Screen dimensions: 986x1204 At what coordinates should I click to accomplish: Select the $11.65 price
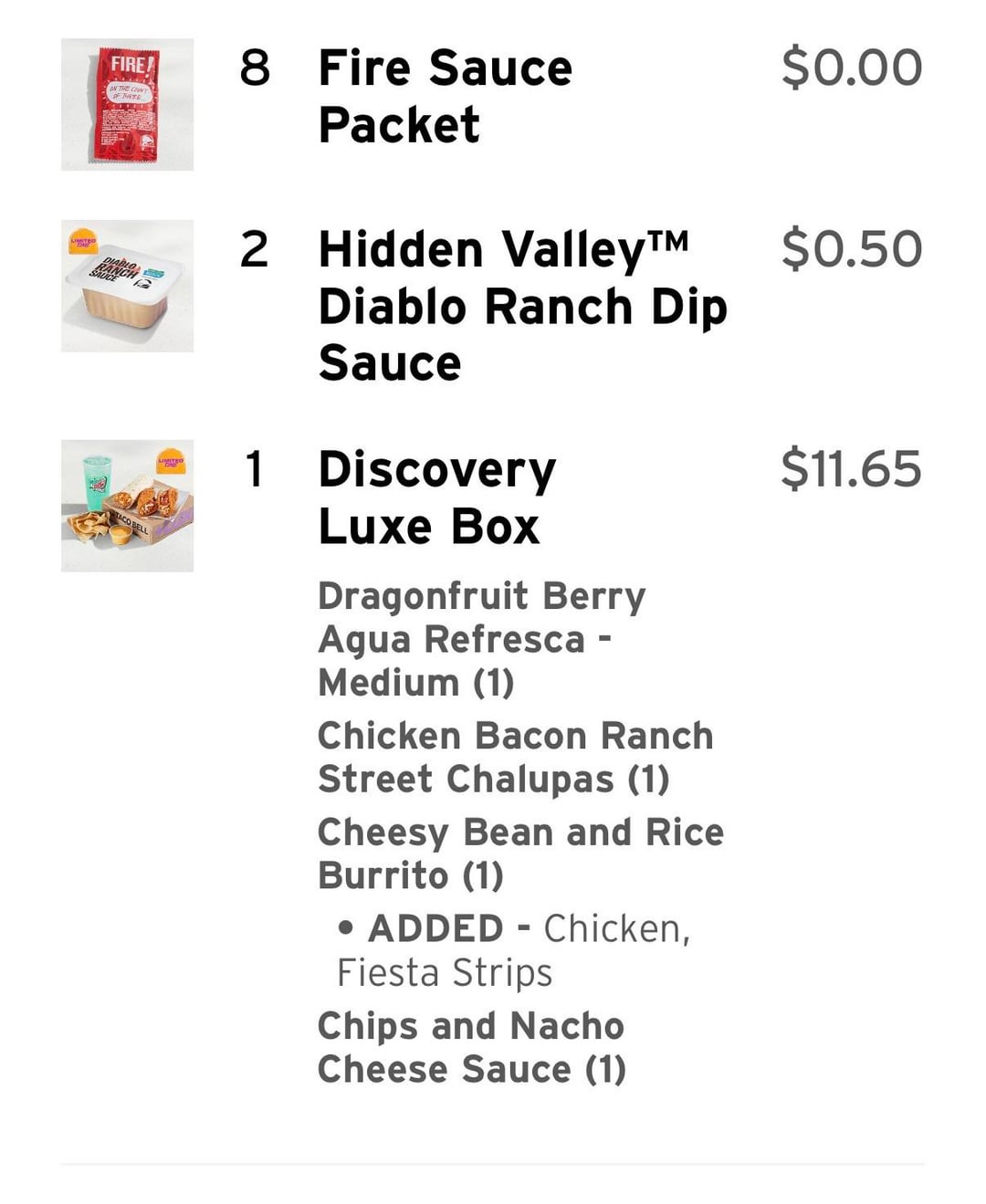pyautogui.click(x=851, y=469)
